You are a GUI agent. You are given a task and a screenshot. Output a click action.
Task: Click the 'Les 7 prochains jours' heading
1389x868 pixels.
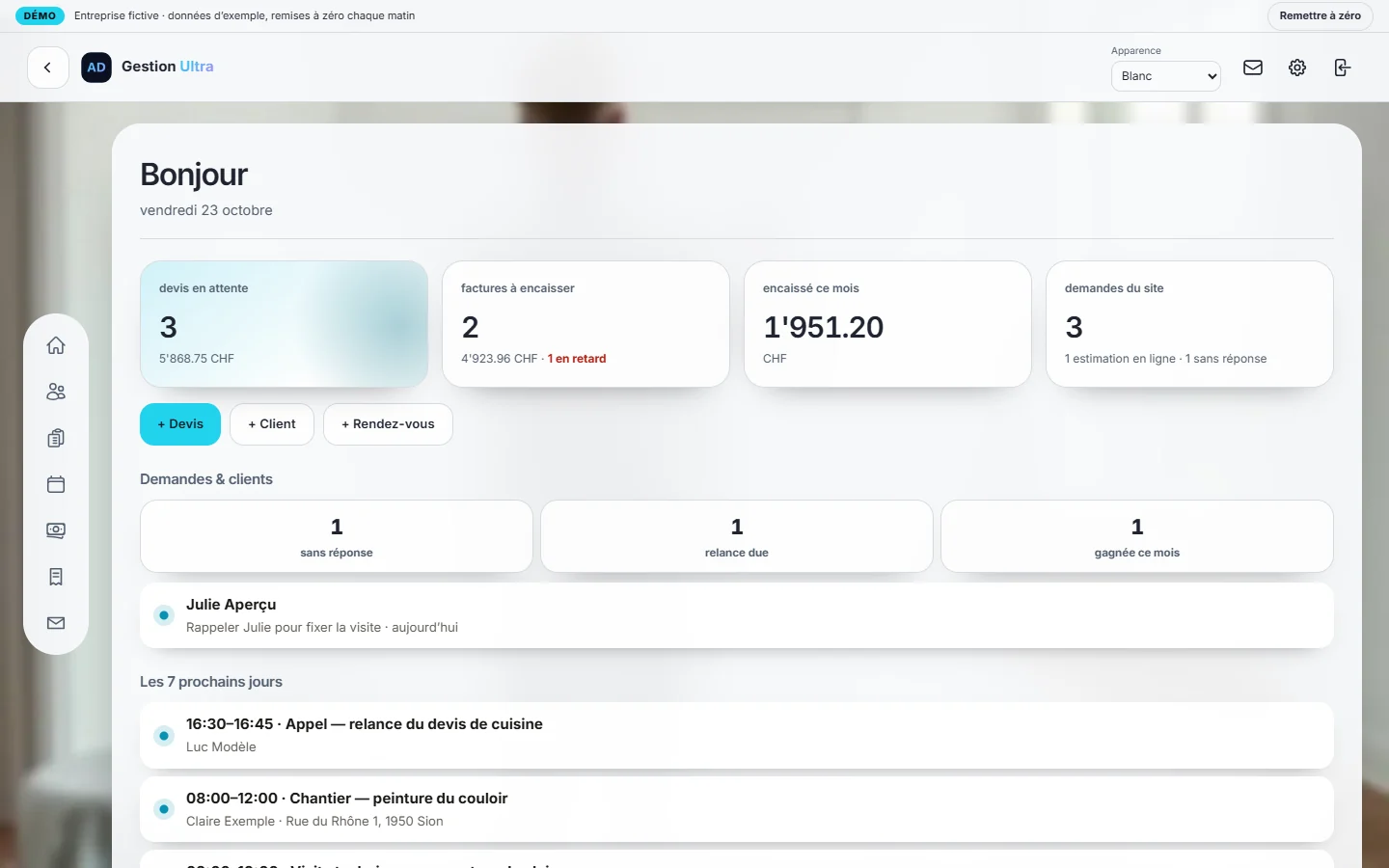click(211, 682)
